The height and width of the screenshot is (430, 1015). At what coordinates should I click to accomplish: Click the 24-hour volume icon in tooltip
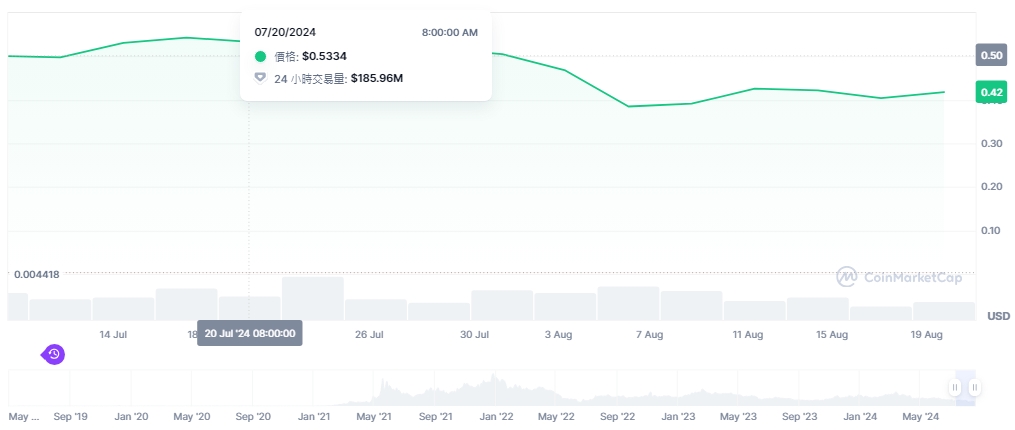[x=261, y=78]
